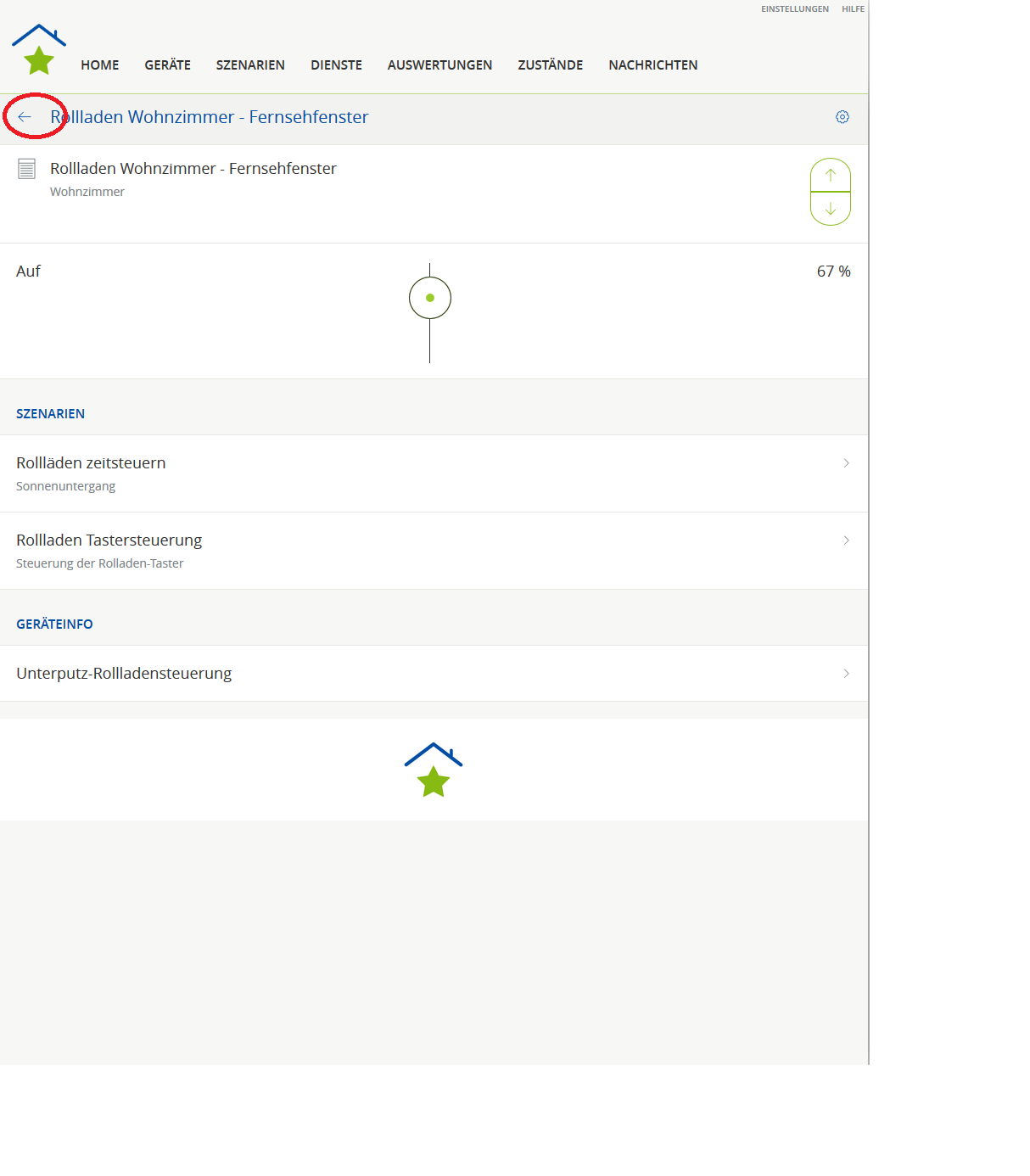Open the GERÄTE menu
Viewport: 1030px width, 1176px height.
(167, 65)
